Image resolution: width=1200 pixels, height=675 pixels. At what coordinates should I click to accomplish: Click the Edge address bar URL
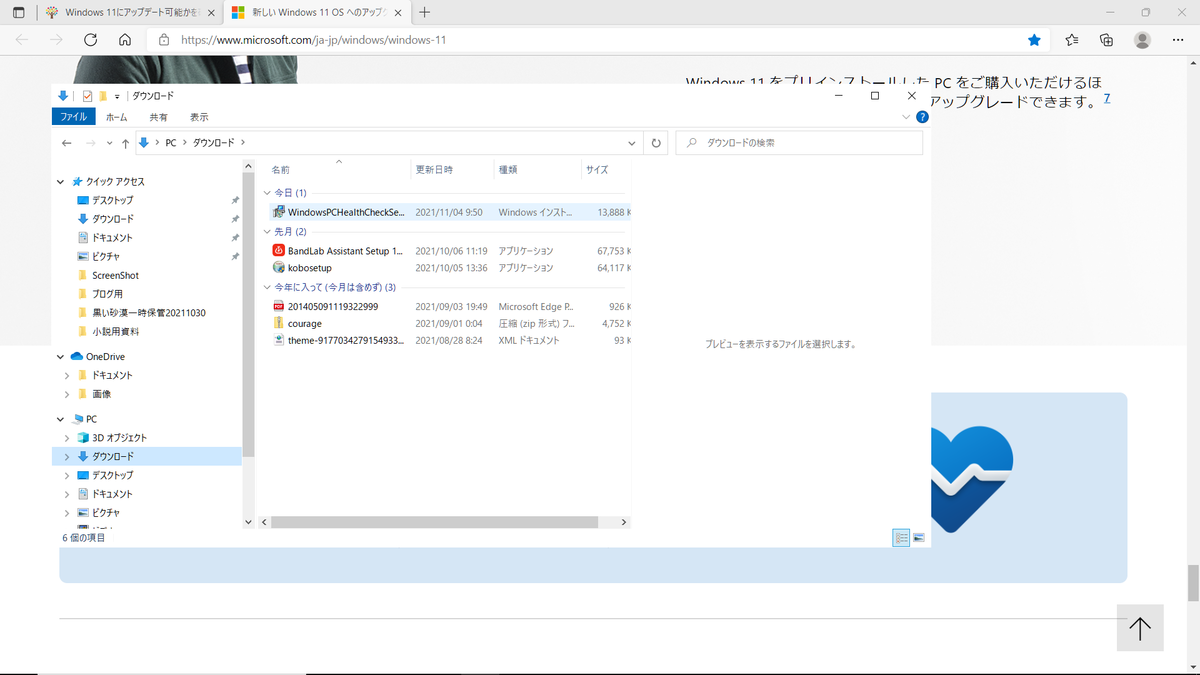pyautogui.click(x=313, y=41)
